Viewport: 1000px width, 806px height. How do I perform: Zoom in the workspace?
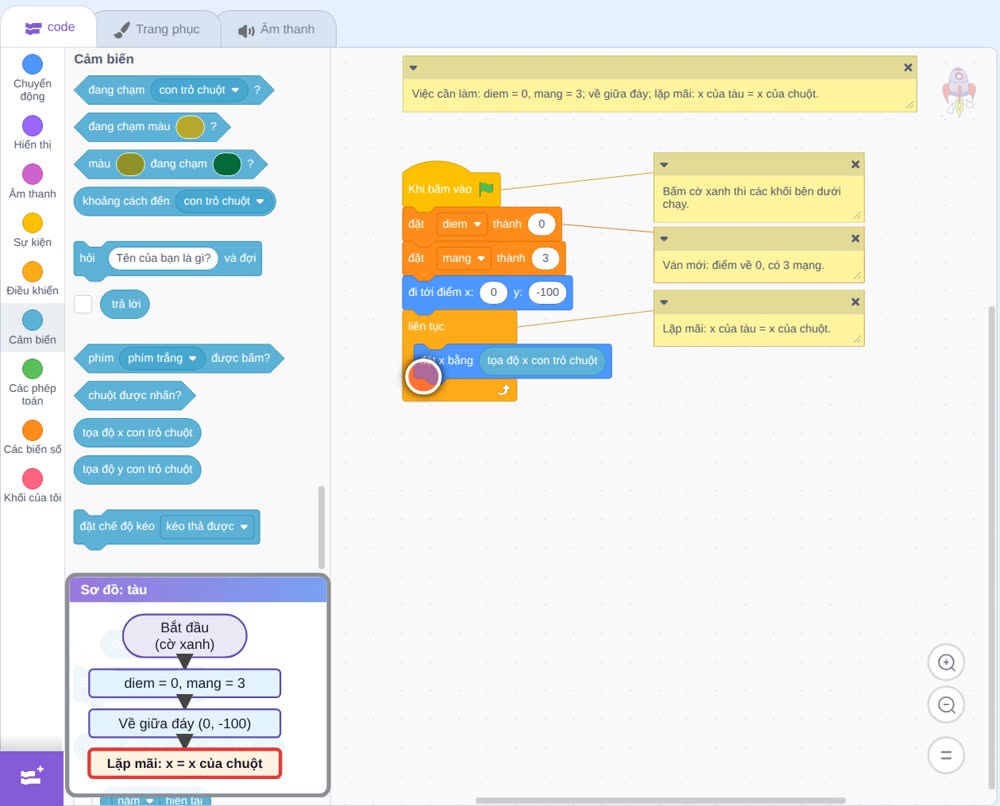point(946,663)
